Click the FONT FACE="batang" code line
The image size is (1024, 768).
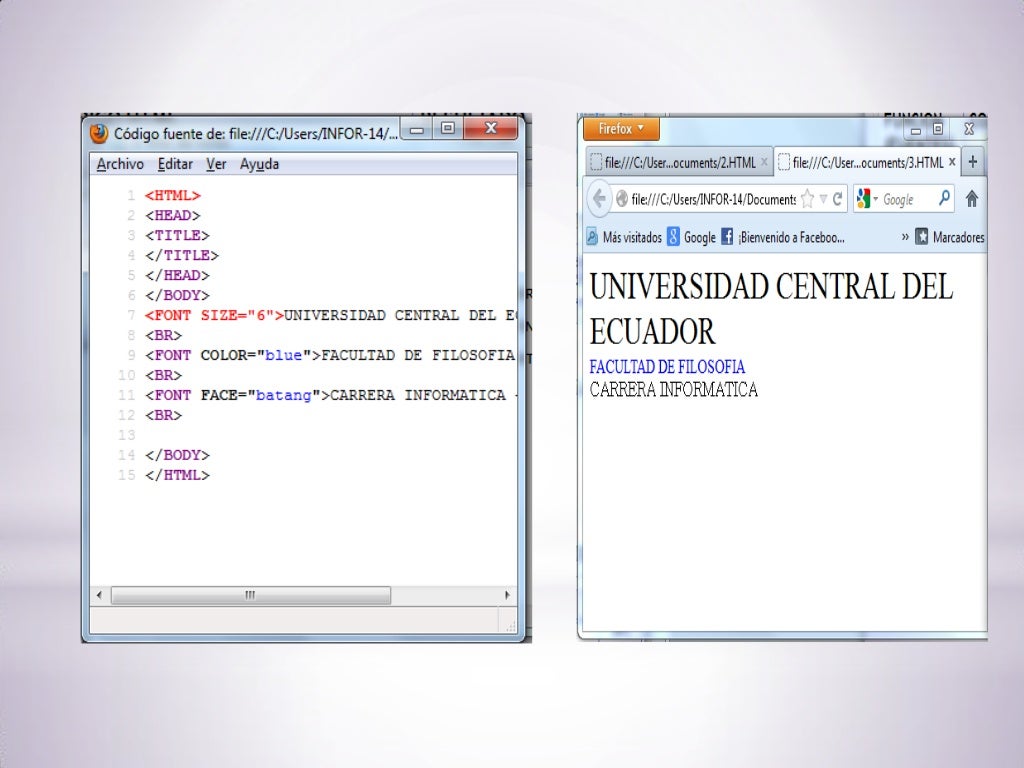[331, 395]
